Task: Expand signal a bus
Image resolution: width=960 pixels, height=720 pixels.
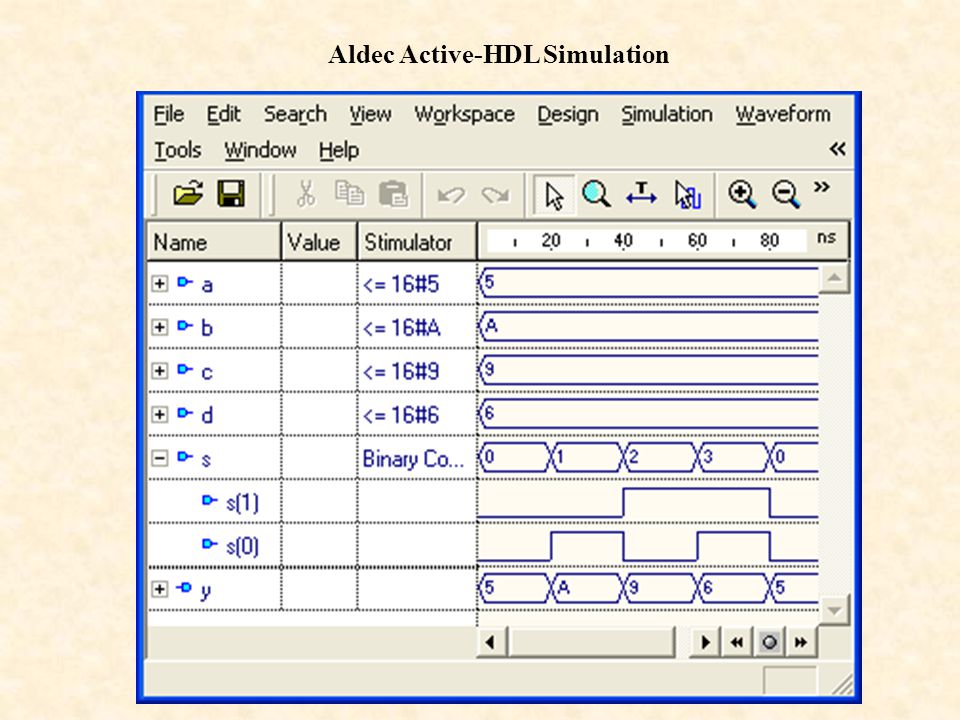Action: click(x=160, y=283)
